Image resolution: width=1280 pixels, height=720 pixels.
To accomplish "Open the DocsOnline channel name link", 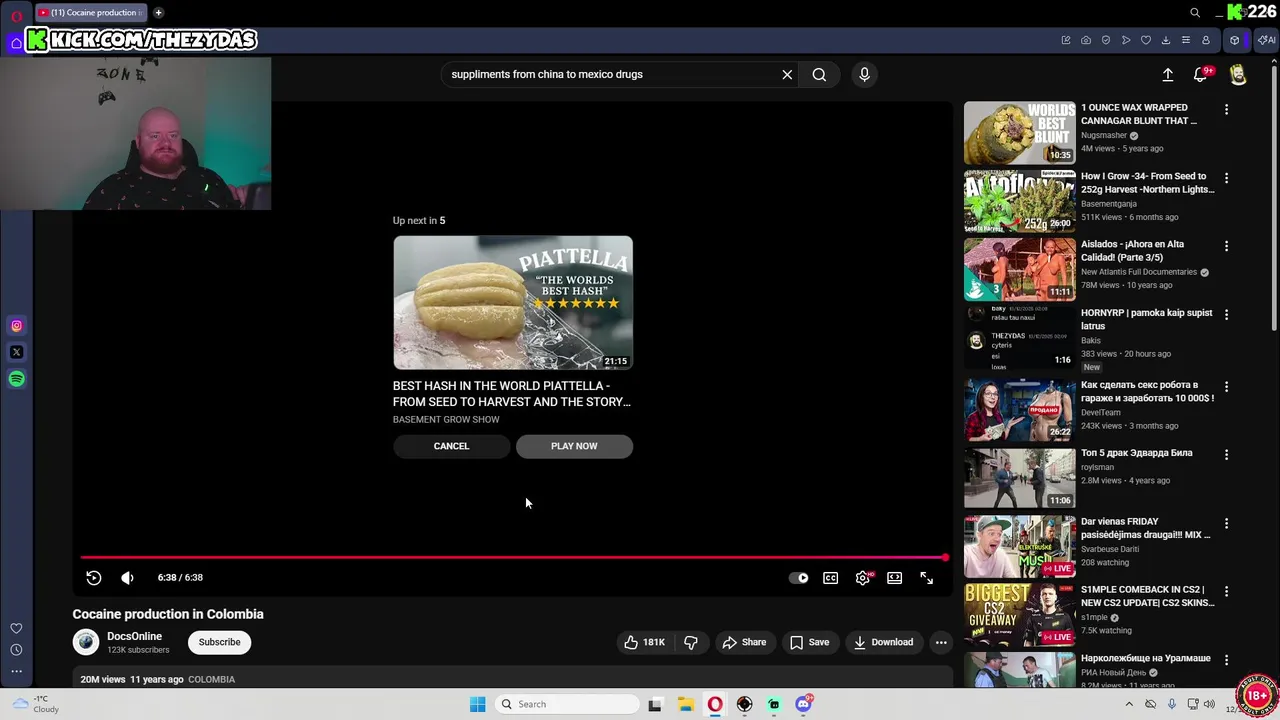I will [x=134, y=636].
